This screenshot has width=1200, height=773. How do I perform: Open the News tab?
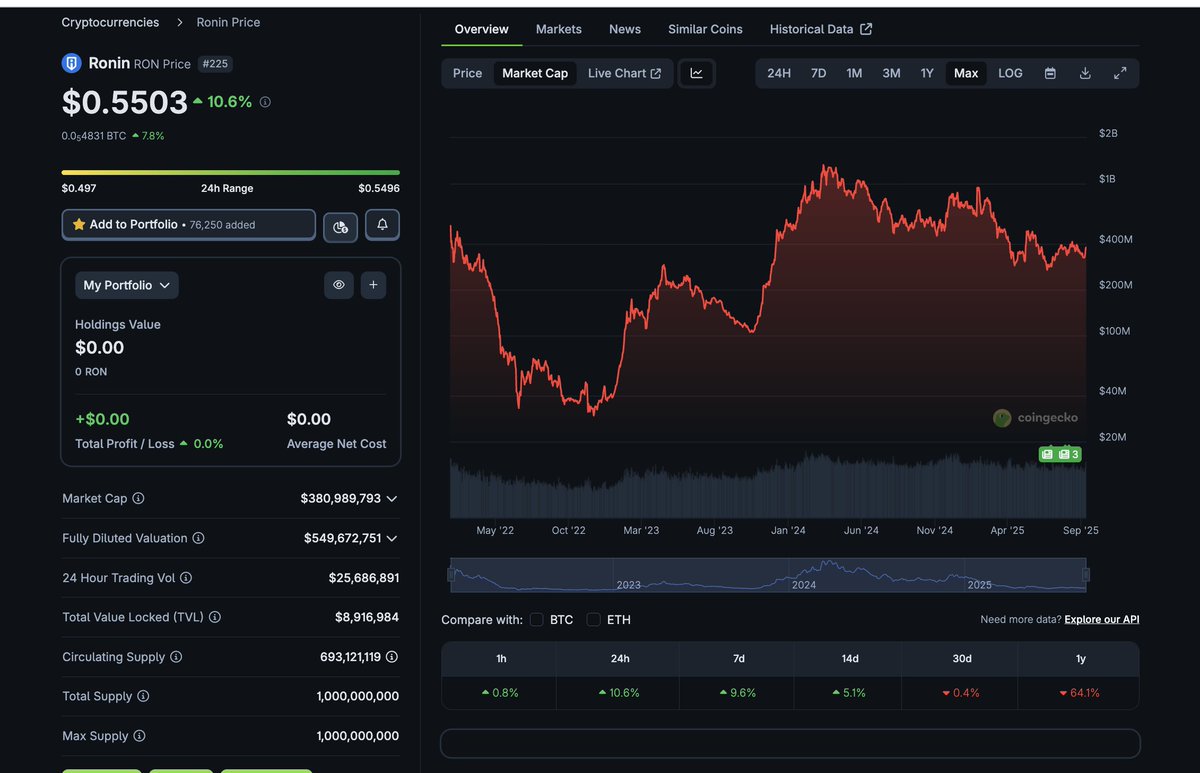click(625, 29)
